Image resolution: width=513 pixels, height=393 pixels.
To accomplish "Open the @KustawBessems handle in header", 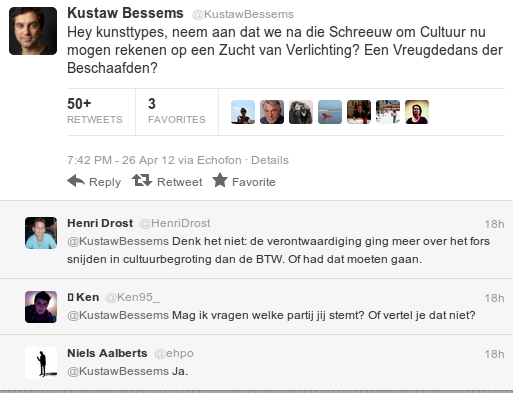I will coord(243,14).
